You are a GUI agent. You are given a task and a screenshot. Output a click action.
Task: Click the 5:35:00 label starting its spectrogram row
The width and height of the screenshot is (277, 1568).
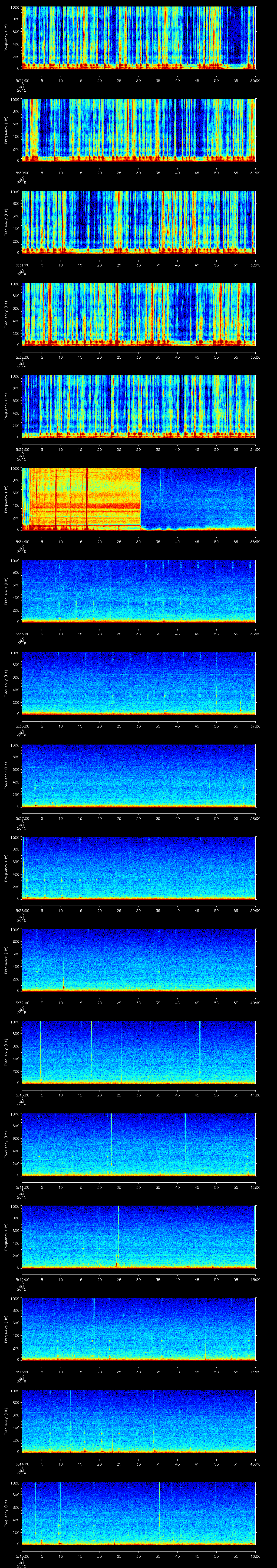22,634
